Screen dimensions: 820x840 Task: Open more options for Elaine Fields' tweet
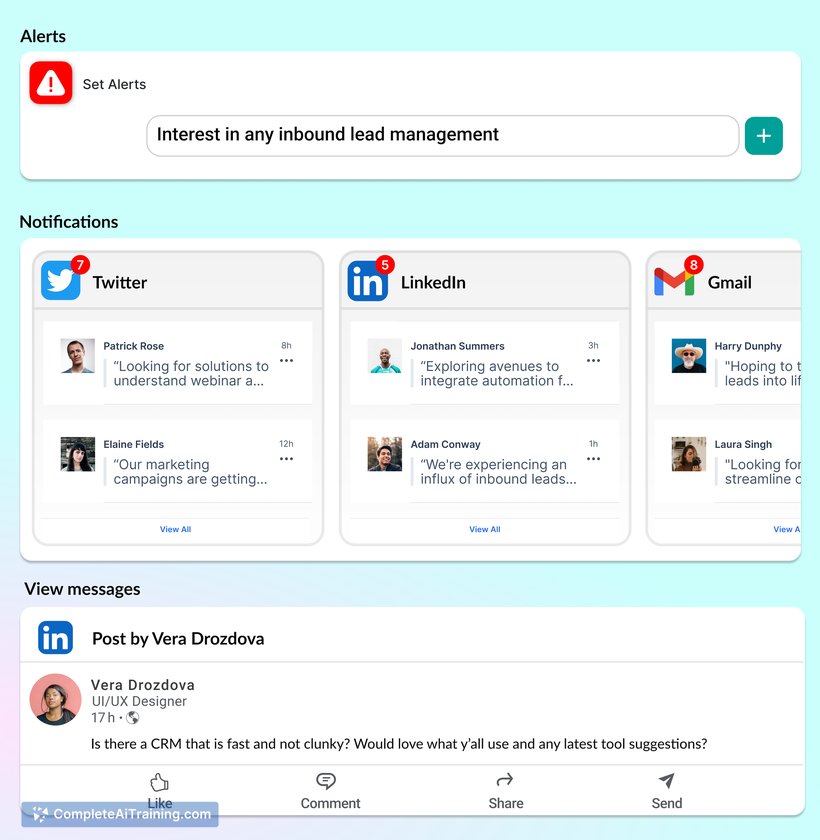point(287,459)
